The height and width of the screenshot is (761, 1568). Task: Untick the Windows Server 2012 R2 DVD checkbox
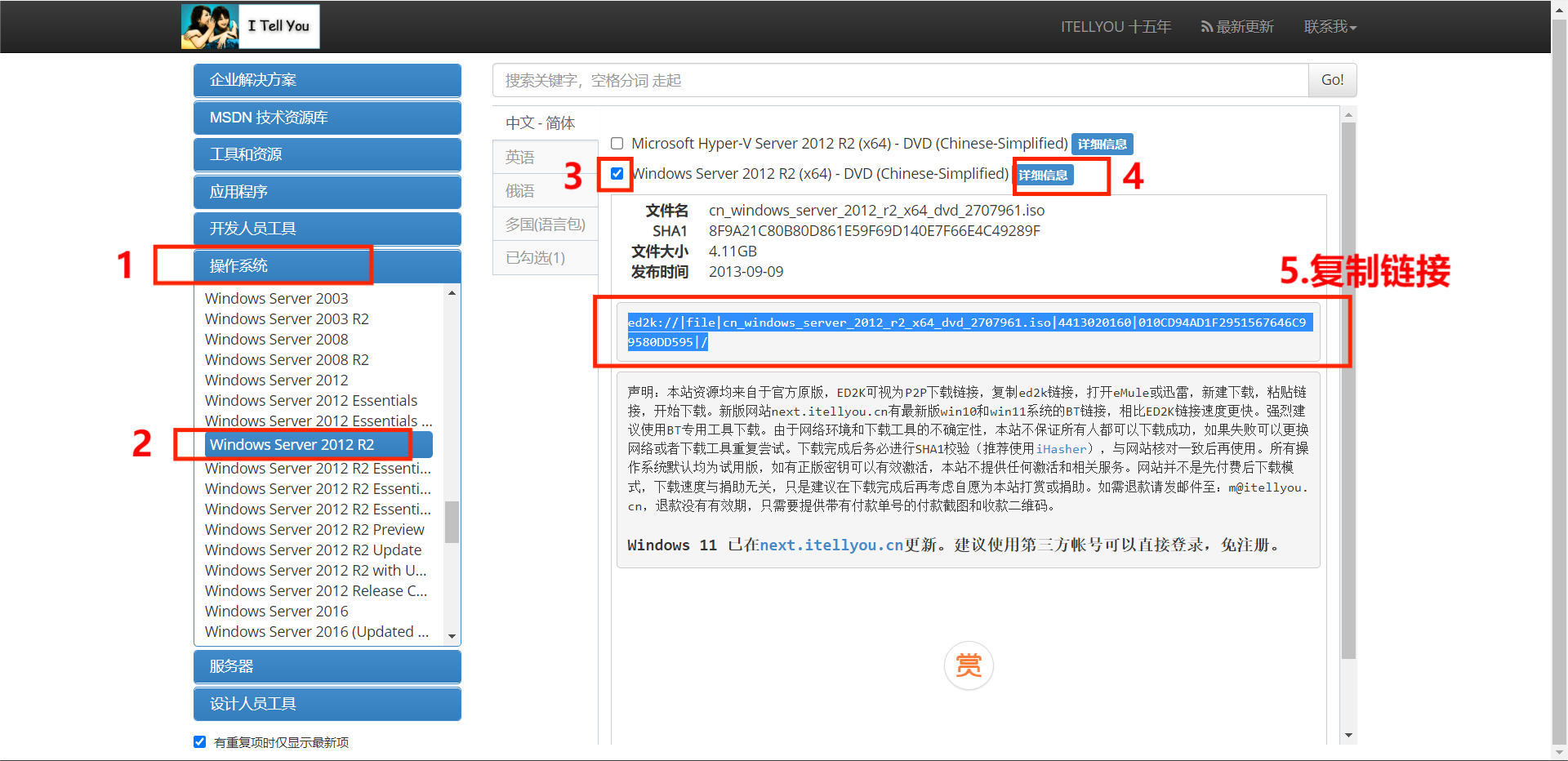(x=617, y=173)
